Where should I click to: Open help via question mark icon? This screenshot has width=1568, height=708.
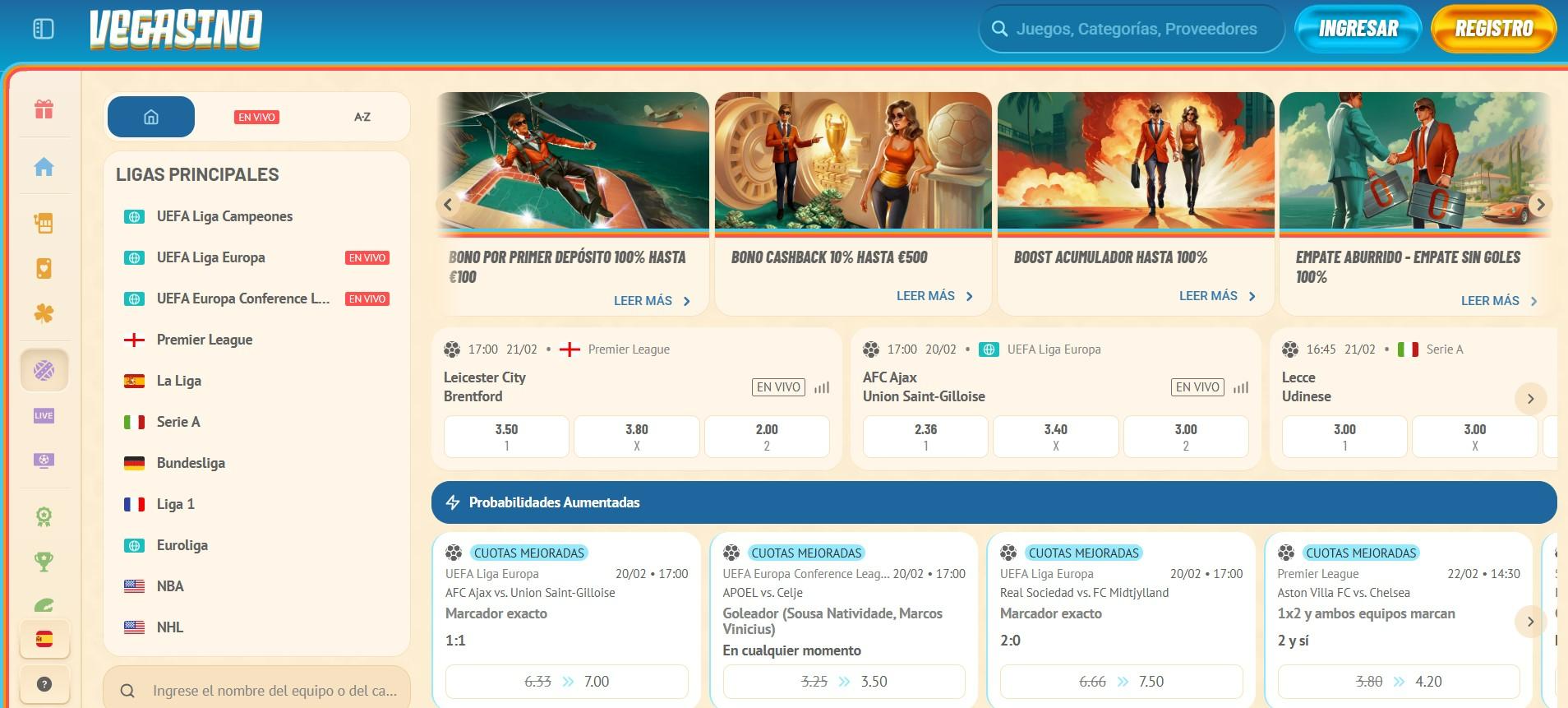44,684
